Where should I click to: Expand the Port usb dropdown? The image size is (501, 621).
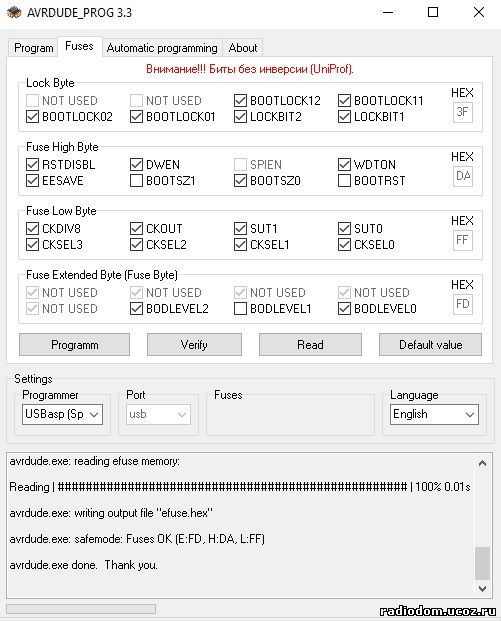(x=158, y=414)
